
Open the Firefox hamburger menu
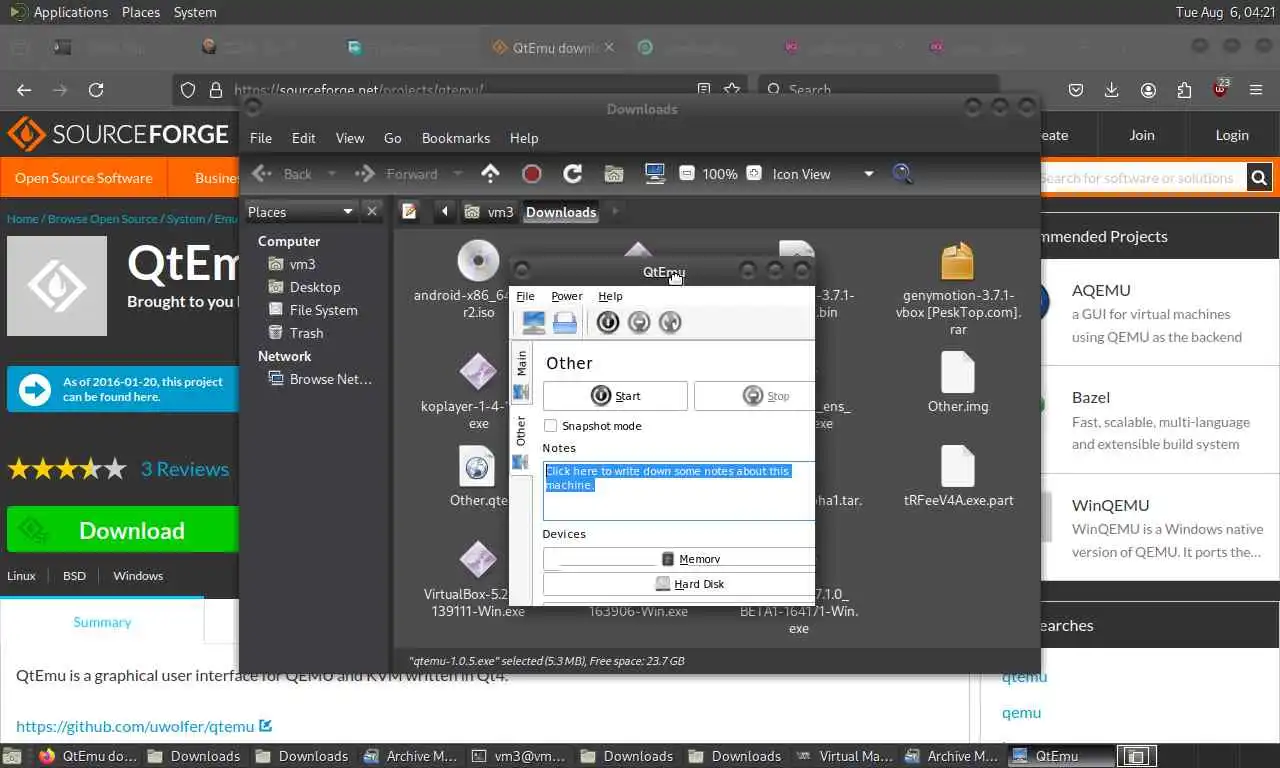pos(1256,90)
